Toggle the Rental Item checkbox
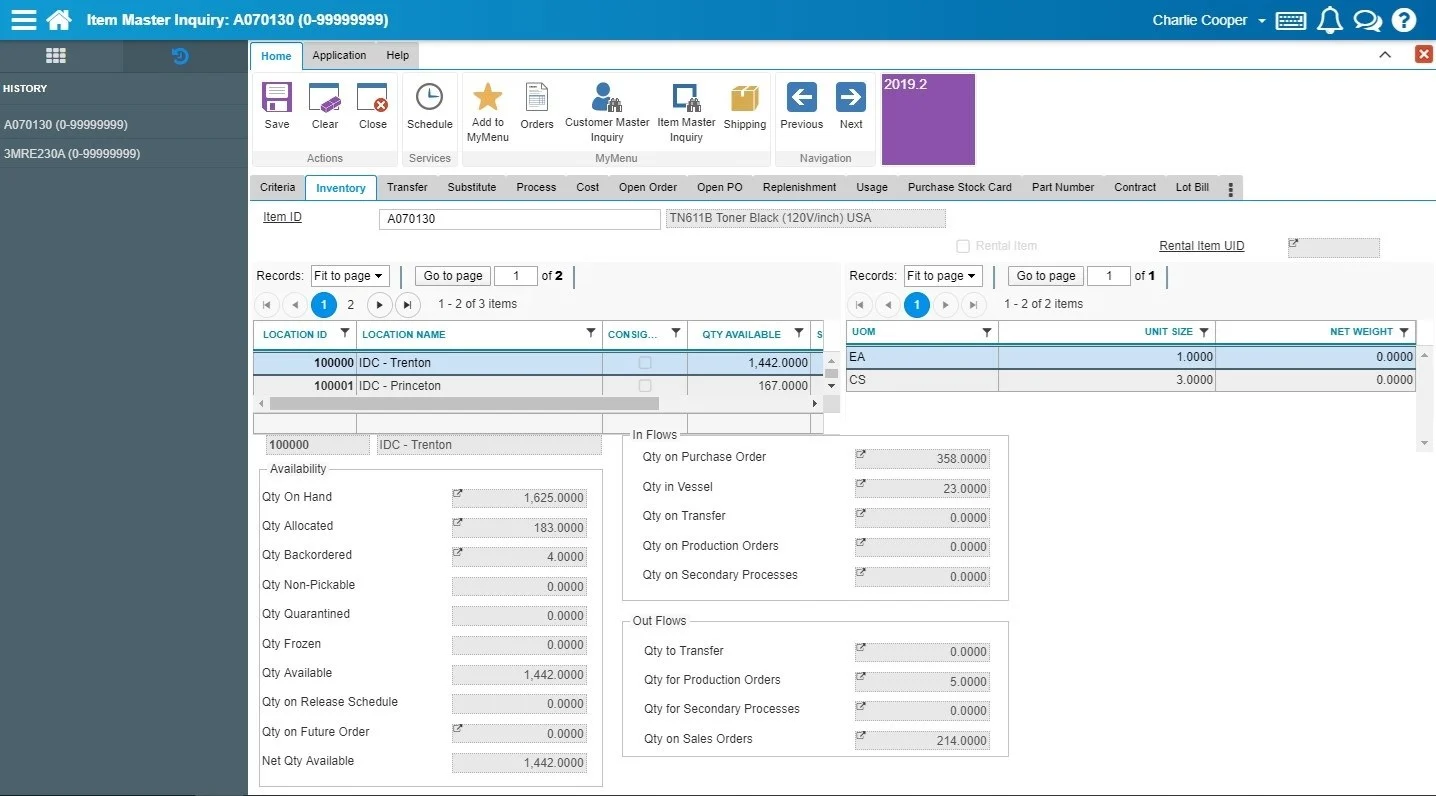This screenshot has height=796, width=1436. tap(963, 246)
